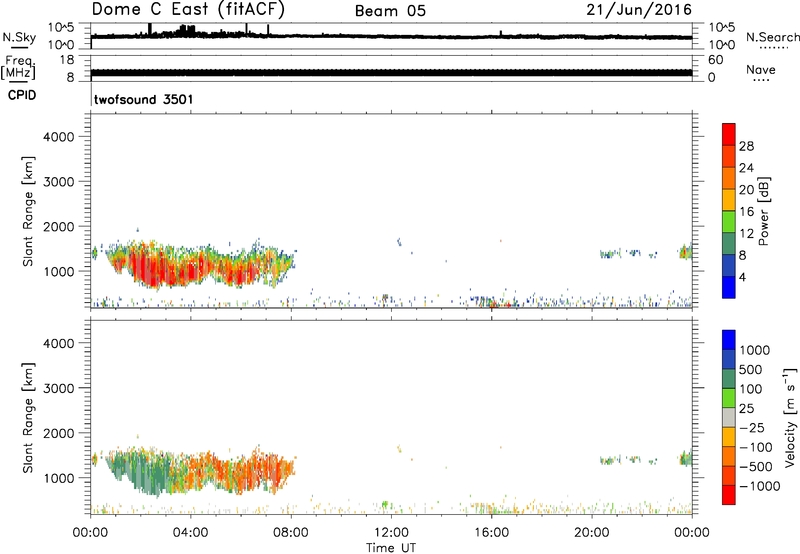Click the 'Slant Range [km]' label of velocity panel

[x=28, y=418]
